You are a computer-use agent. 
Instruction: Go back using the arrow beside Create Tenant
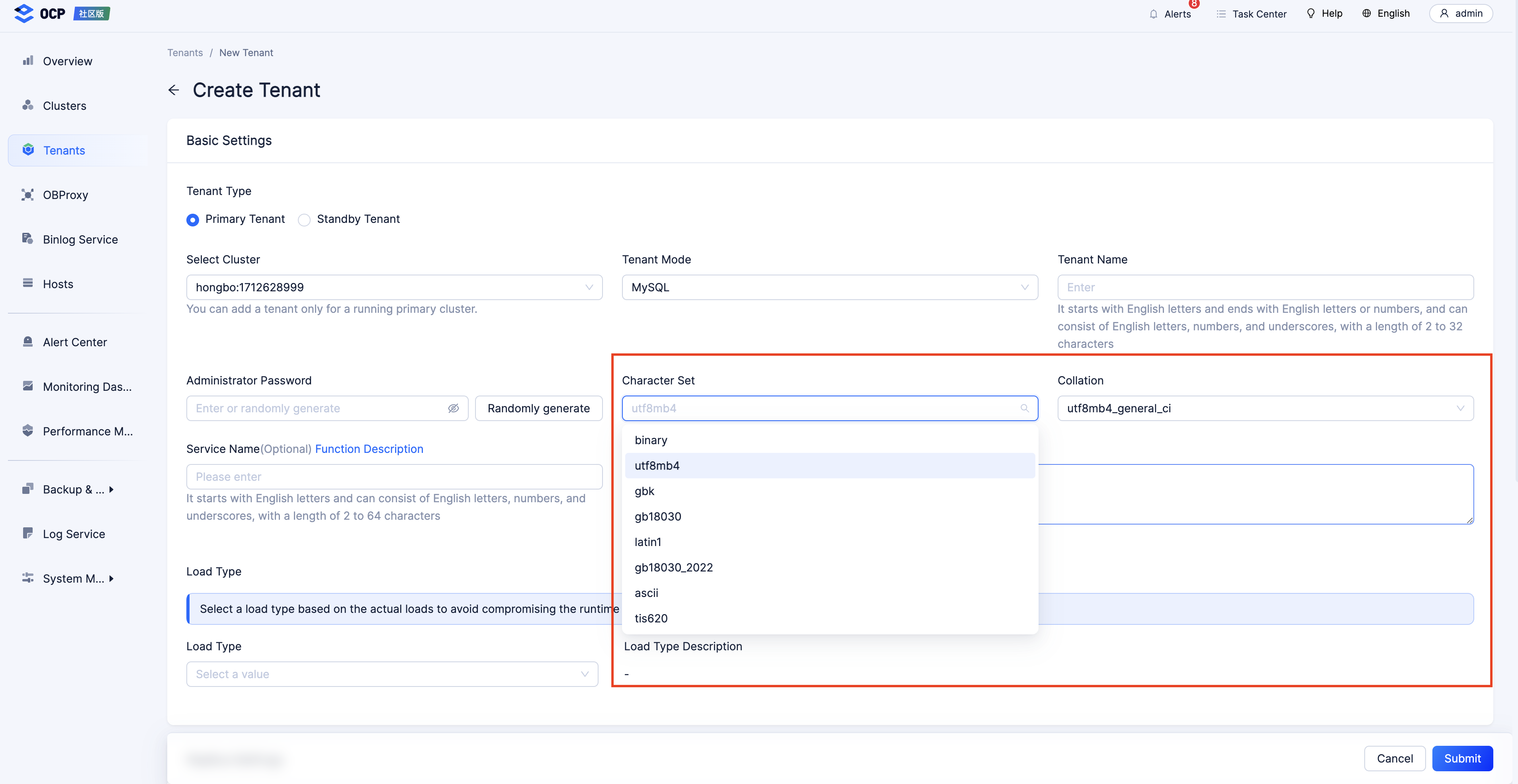[x=173, y=90]
